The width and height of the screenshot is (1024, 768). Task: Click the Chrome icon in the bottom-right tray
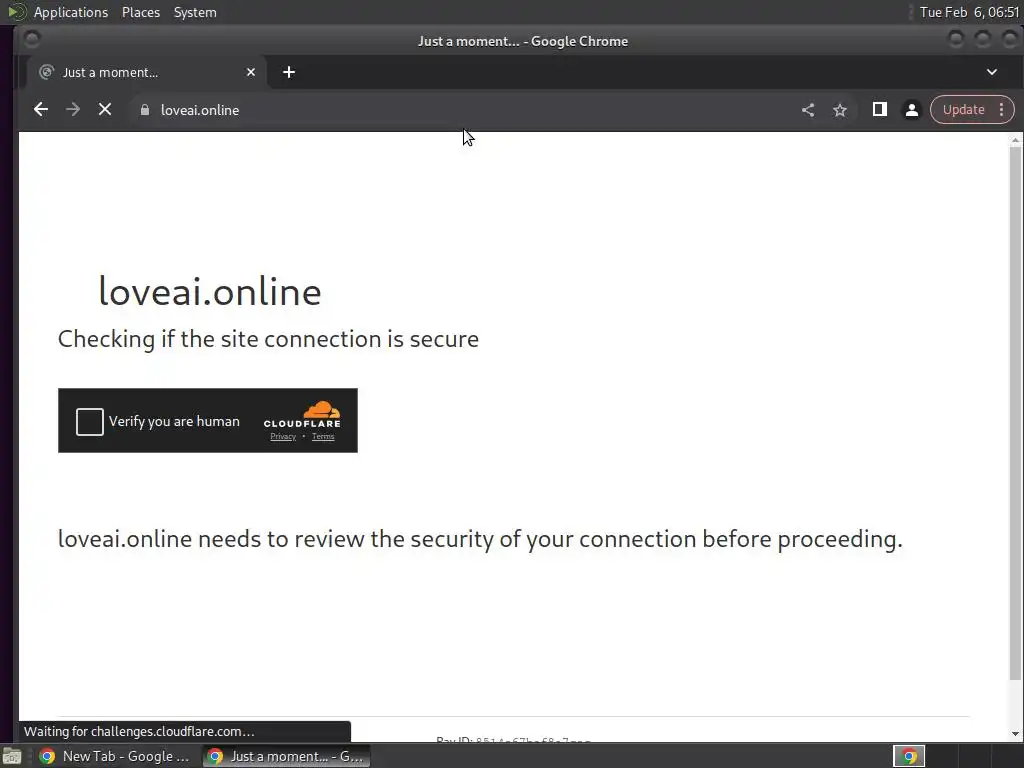coord(909,756)
